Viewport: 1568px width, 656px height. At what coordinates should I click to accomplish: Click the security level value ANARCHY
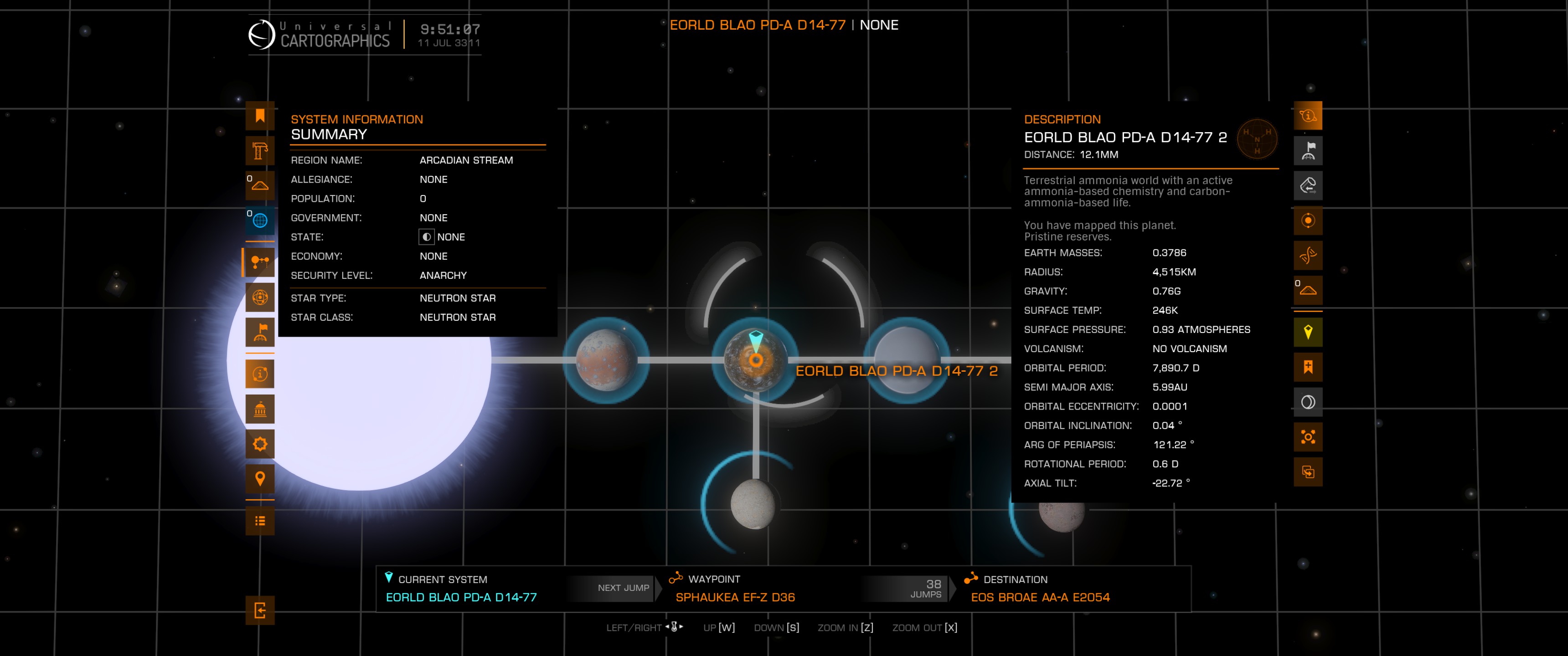443,275
